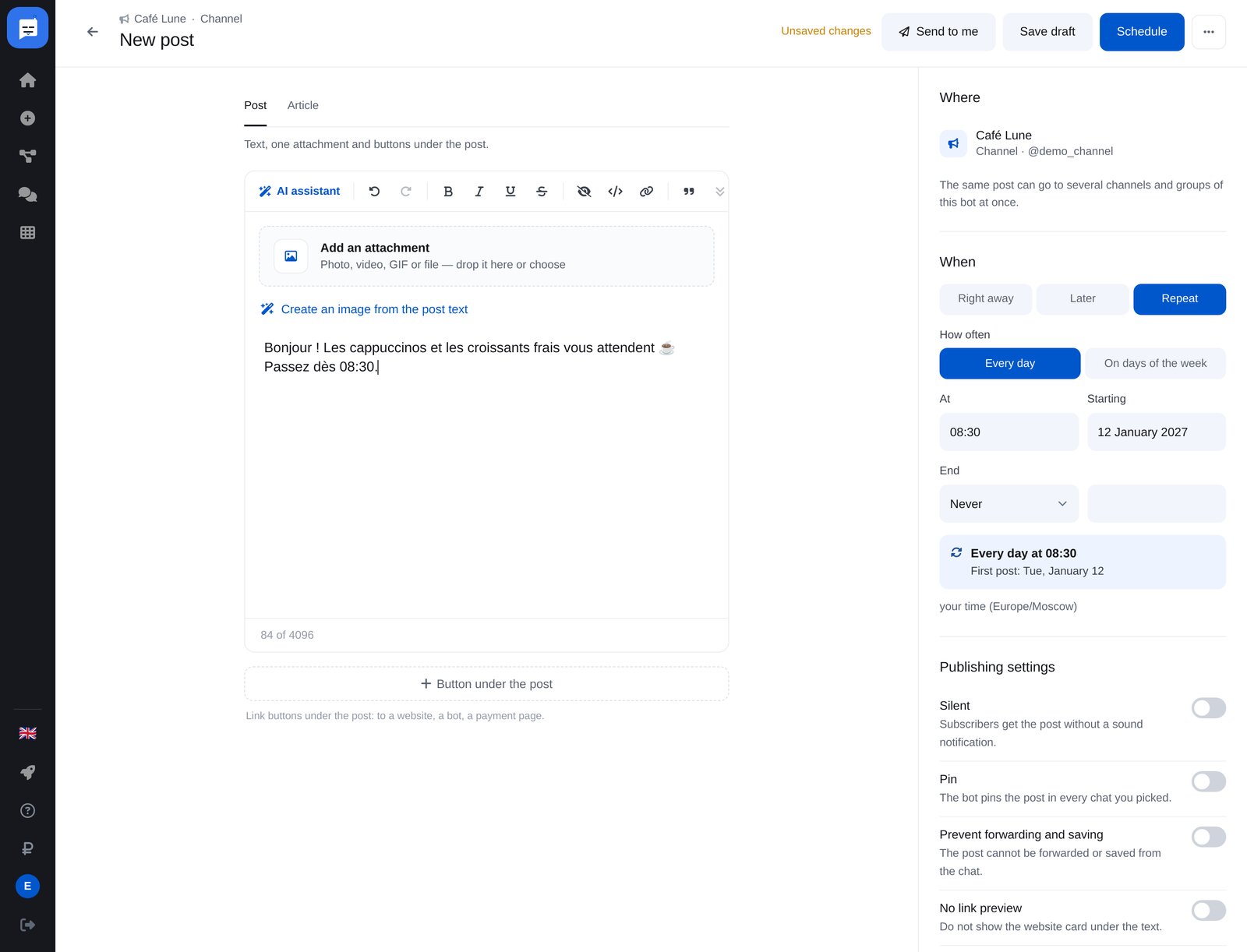Enable Prevent forwarding and saving toggle
The image size is (1247, 952).
1208,837
